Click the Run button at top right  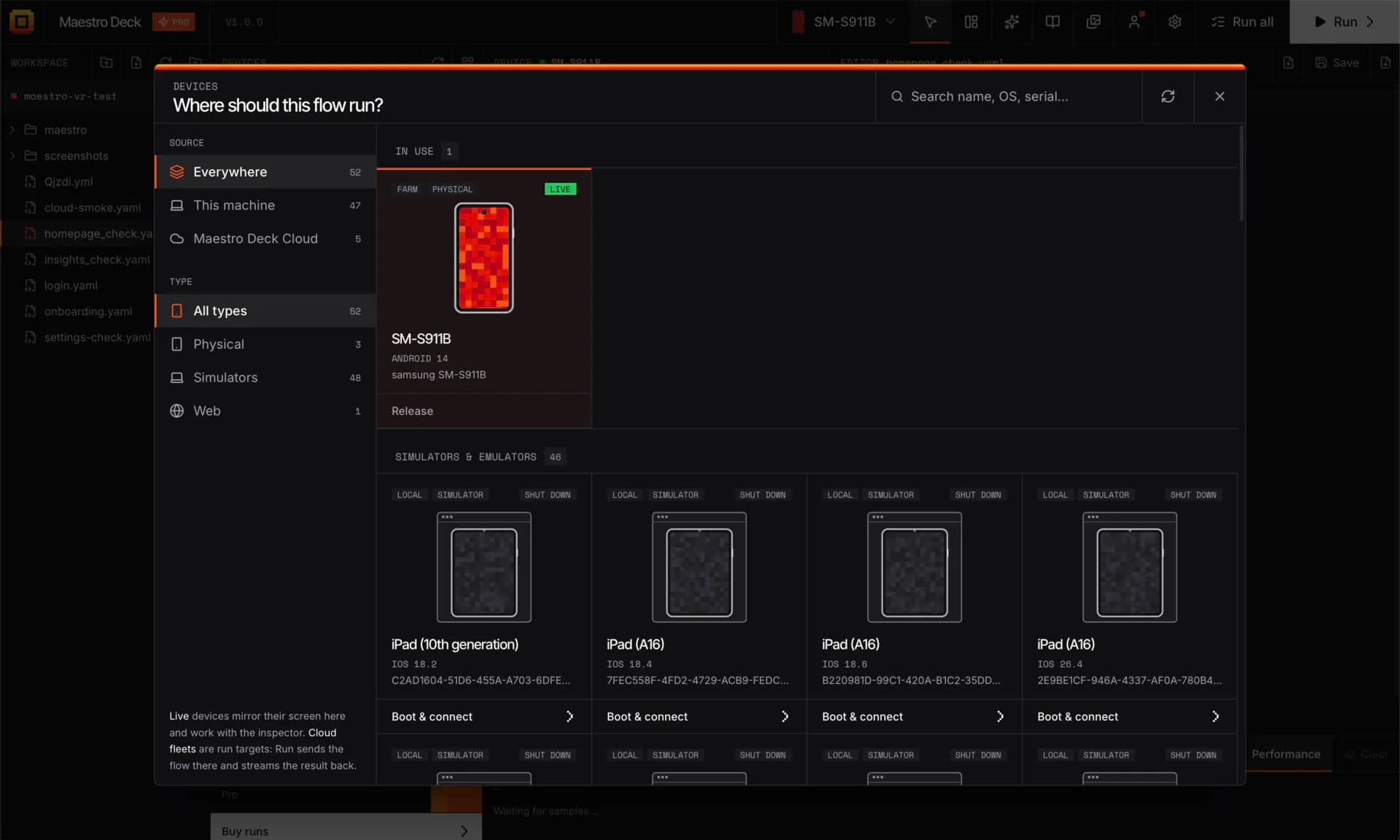coord(1345,22)
